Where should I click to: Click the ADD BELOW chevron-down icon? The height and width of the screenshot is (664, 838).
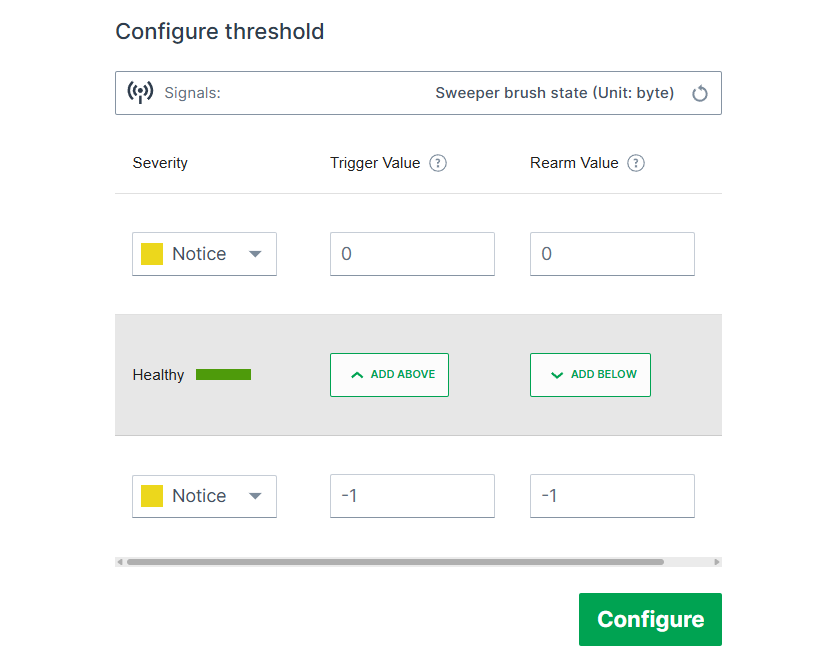[557, 375]
